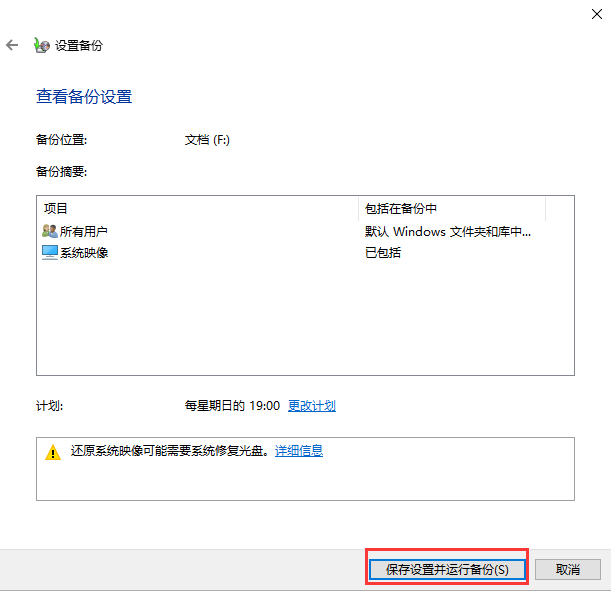The image size is (611, 591).
Task: Click the Set up backup wizard icon
Action: tap(41, 45)
